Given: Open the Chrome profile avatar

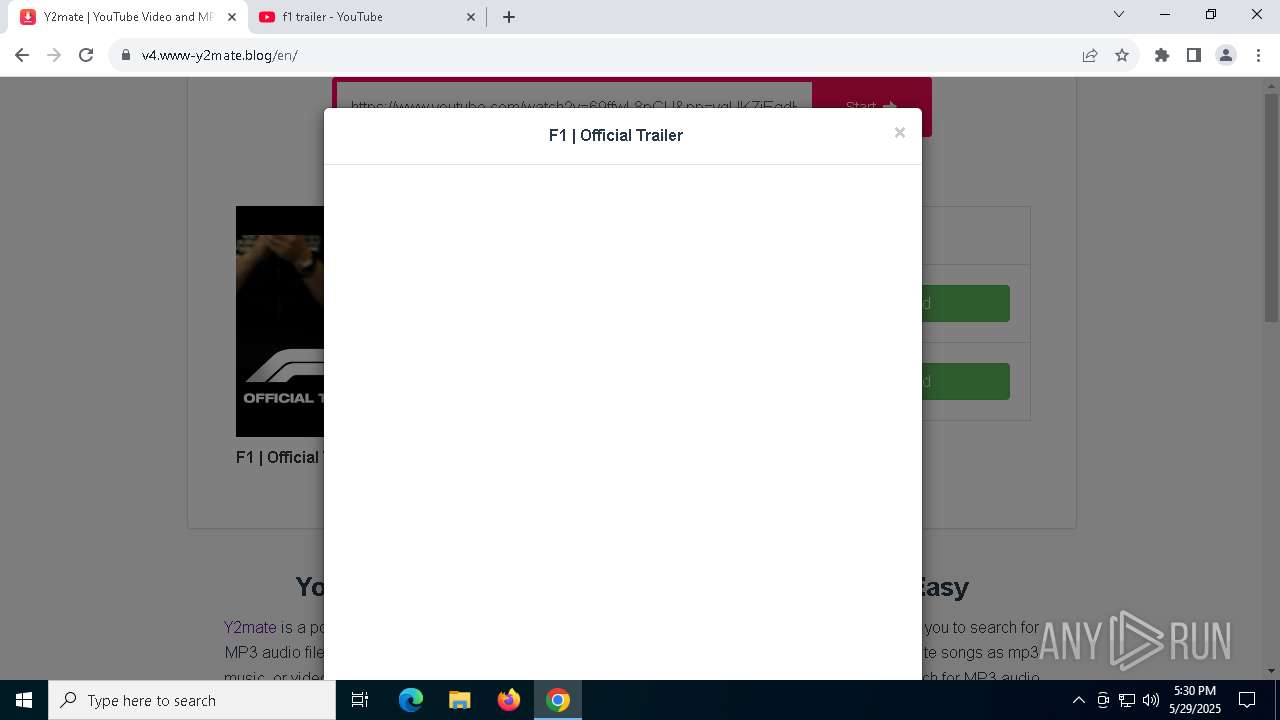Looking at the screenshot, I should pos(1226,55).
